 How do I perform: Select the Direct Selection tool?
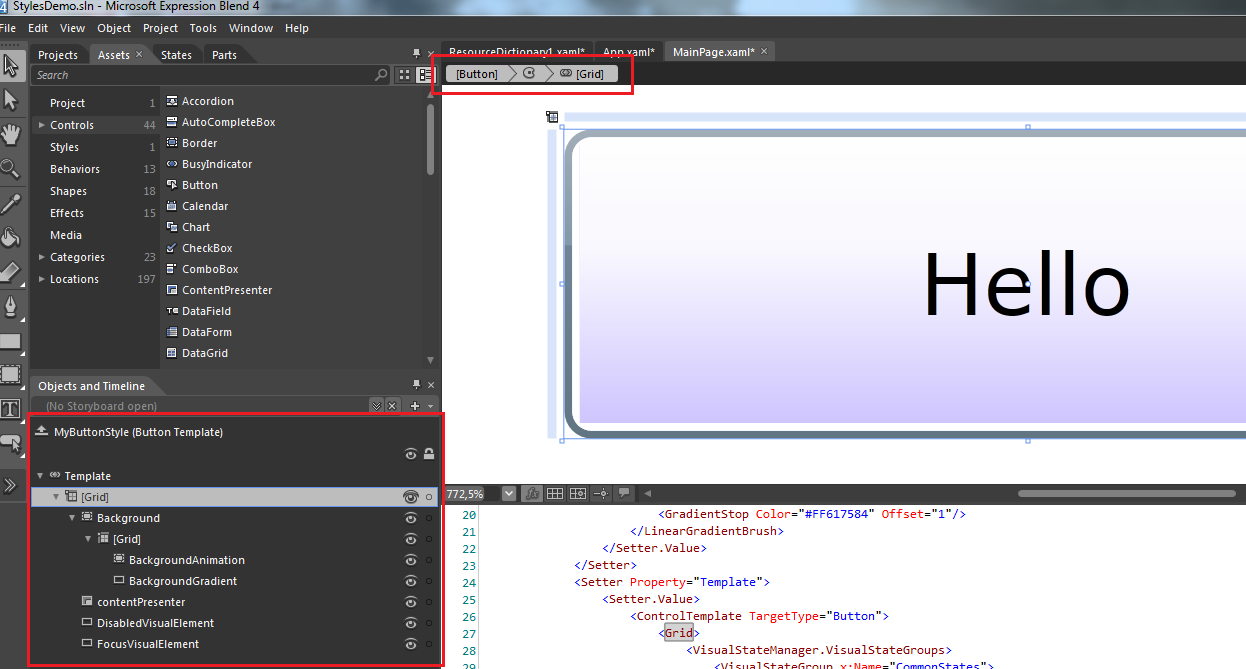tap(11, 100)
